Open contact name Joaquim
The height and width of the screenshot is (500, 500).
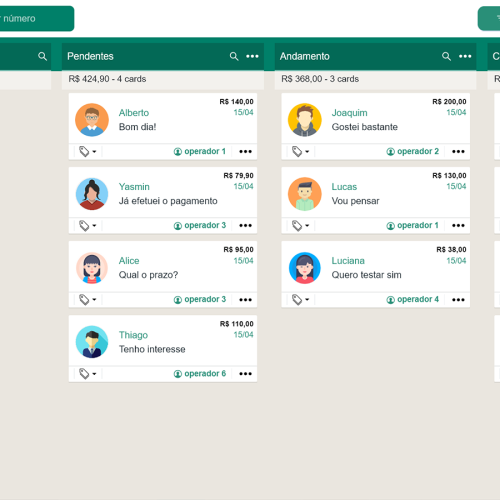pyautogui.click(x=349, y=113)
